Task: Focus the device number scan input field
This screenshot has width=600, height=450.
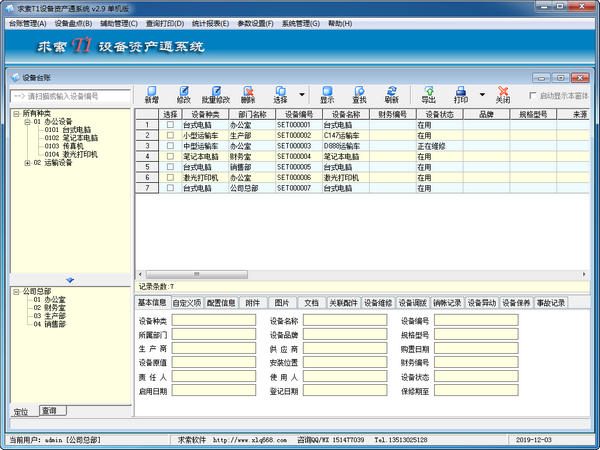Action: [70, 96]
